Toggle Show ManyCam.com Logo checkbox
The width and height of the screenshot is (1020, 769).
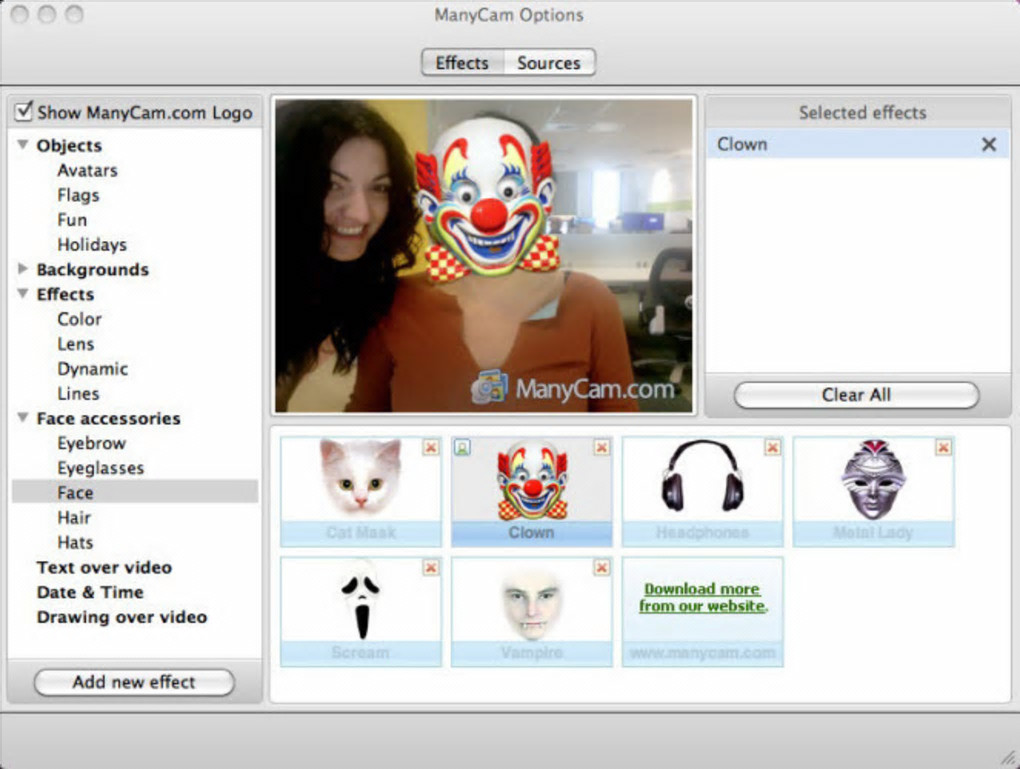click(x=23, y=111)
